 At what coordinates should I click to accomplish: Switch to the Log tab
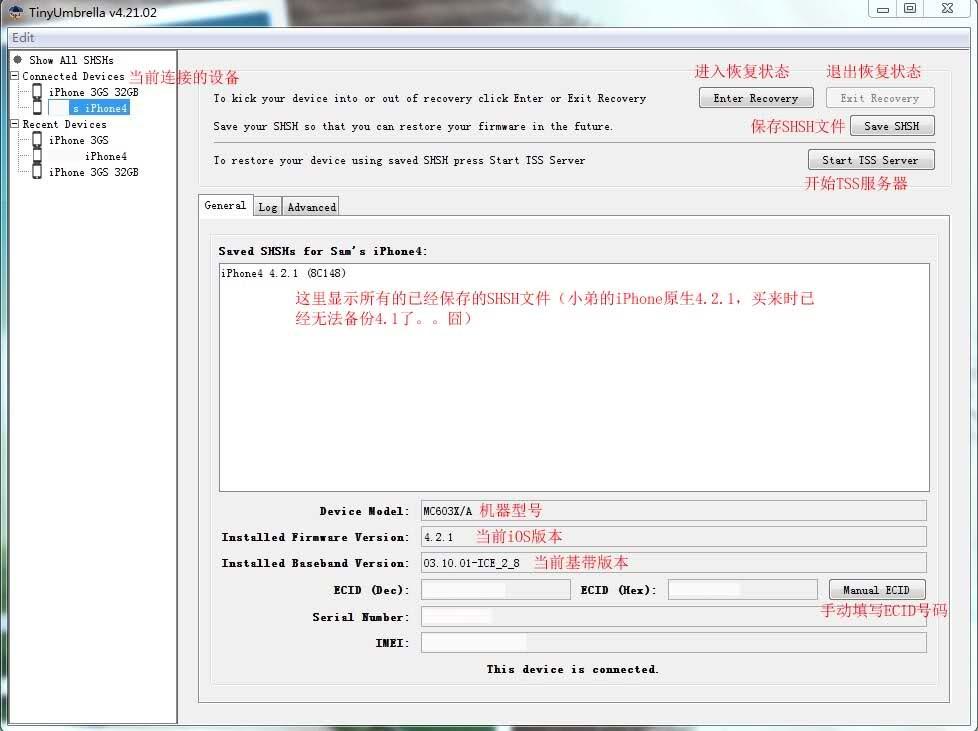(267, 207)
